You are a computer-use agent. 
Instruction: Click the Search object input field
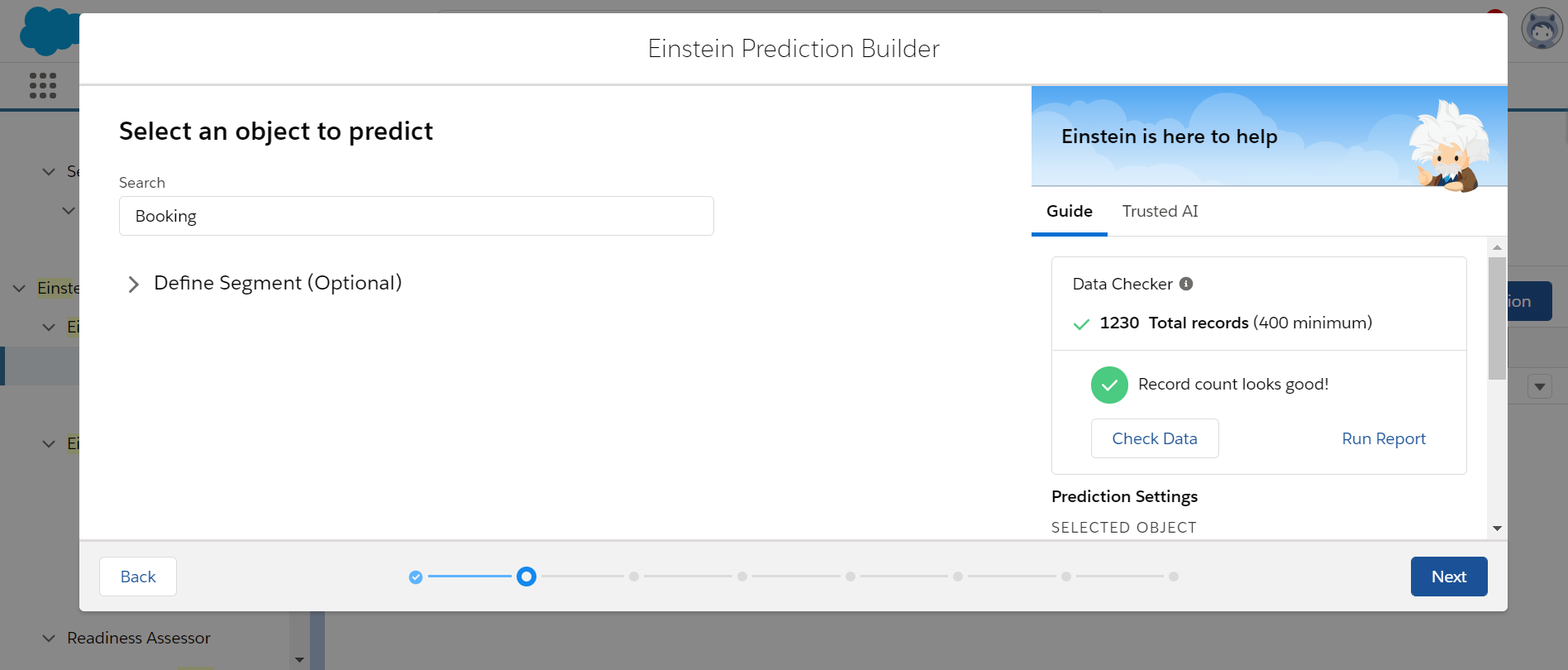(416, 216)
